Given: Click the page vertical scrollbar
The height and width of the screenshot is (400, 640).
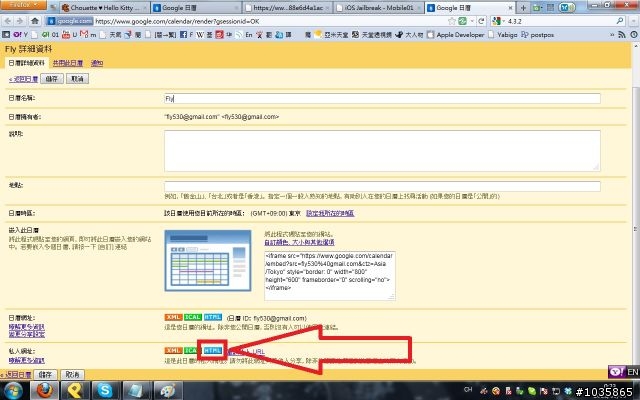Looking at the screenshot, I should click(x=636, y=229).
